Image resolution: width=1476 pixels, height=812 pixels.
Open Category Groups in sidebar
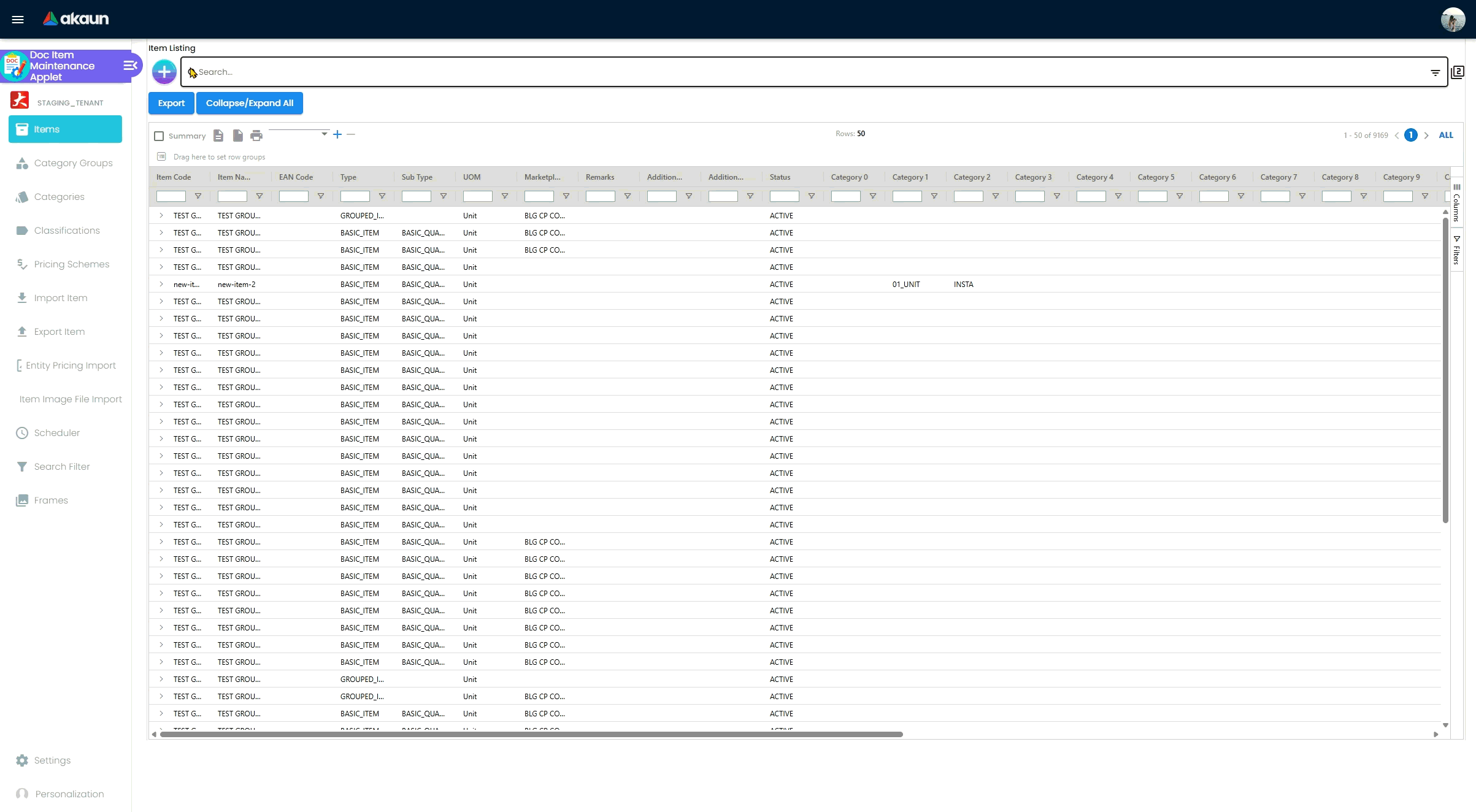point(73,163)
